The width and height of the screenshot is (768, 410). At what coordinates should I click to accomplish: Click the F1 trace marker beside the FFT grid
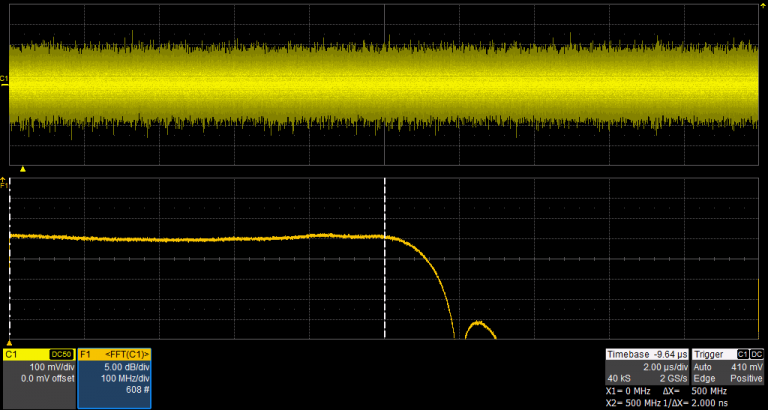[4, 186]
